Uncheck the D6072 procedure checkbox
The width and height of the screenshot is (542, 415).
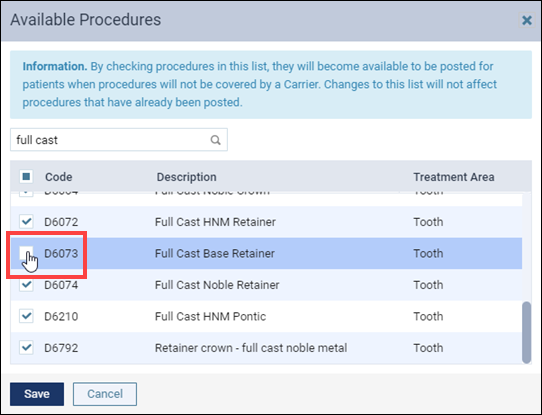click(x=26, y=221)
